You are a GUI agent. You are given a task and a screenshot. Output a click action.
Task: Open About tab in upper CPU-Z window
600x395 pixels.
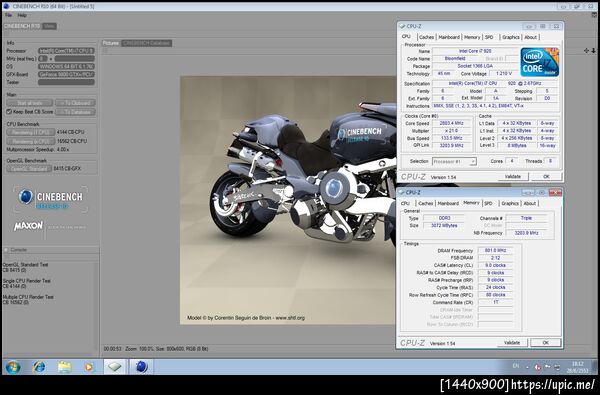530,37
